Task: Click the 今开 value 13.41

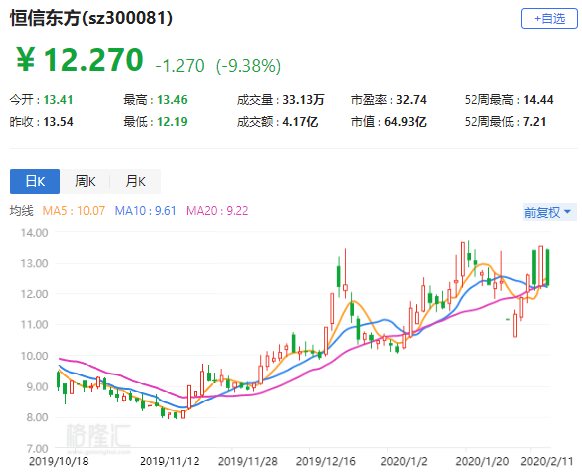Action: [58, 100]
